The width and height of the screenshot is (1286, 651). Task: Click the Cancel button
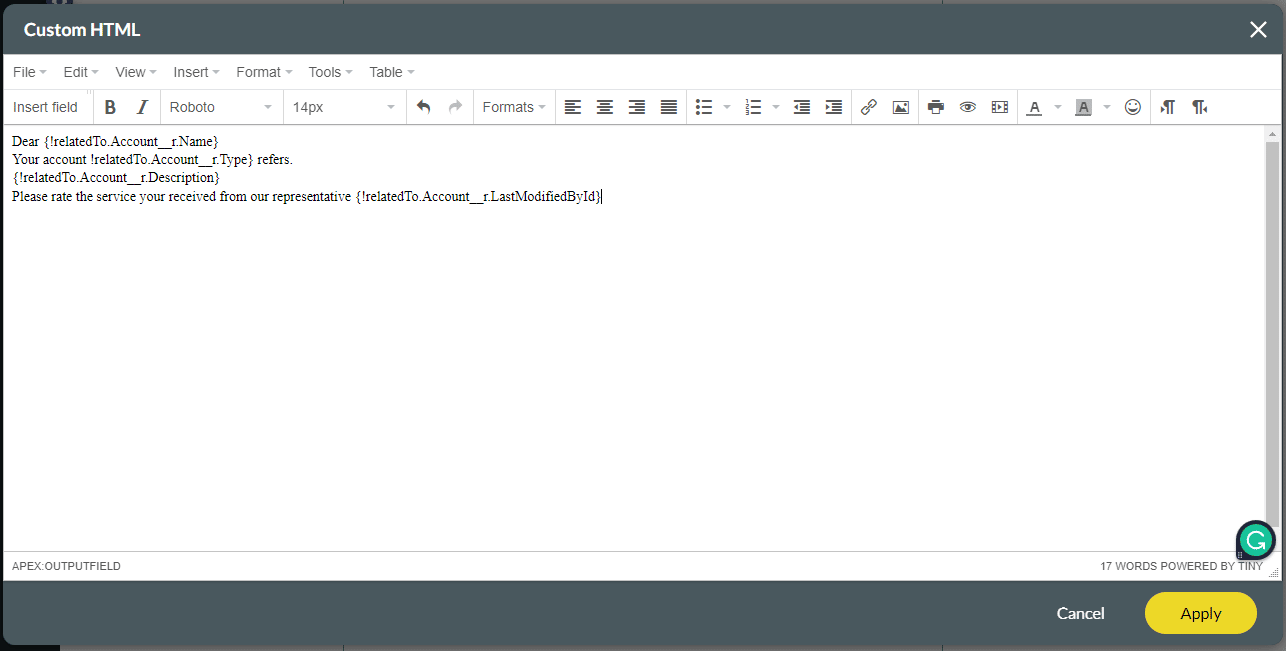1080,613
